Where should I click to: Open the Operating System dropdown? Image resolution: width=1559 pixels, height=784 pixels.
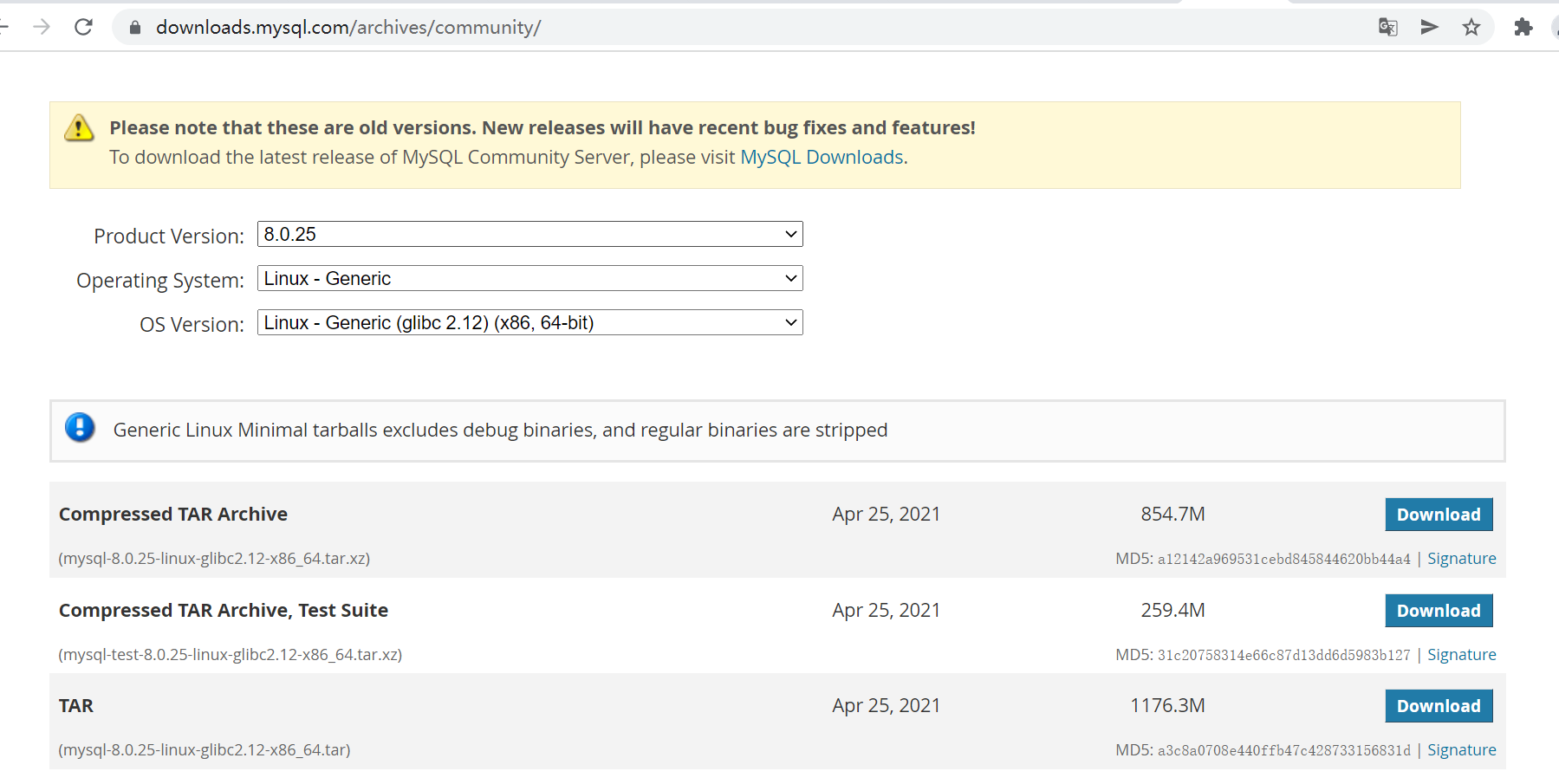pyautogui.click(x=529, y=279)
